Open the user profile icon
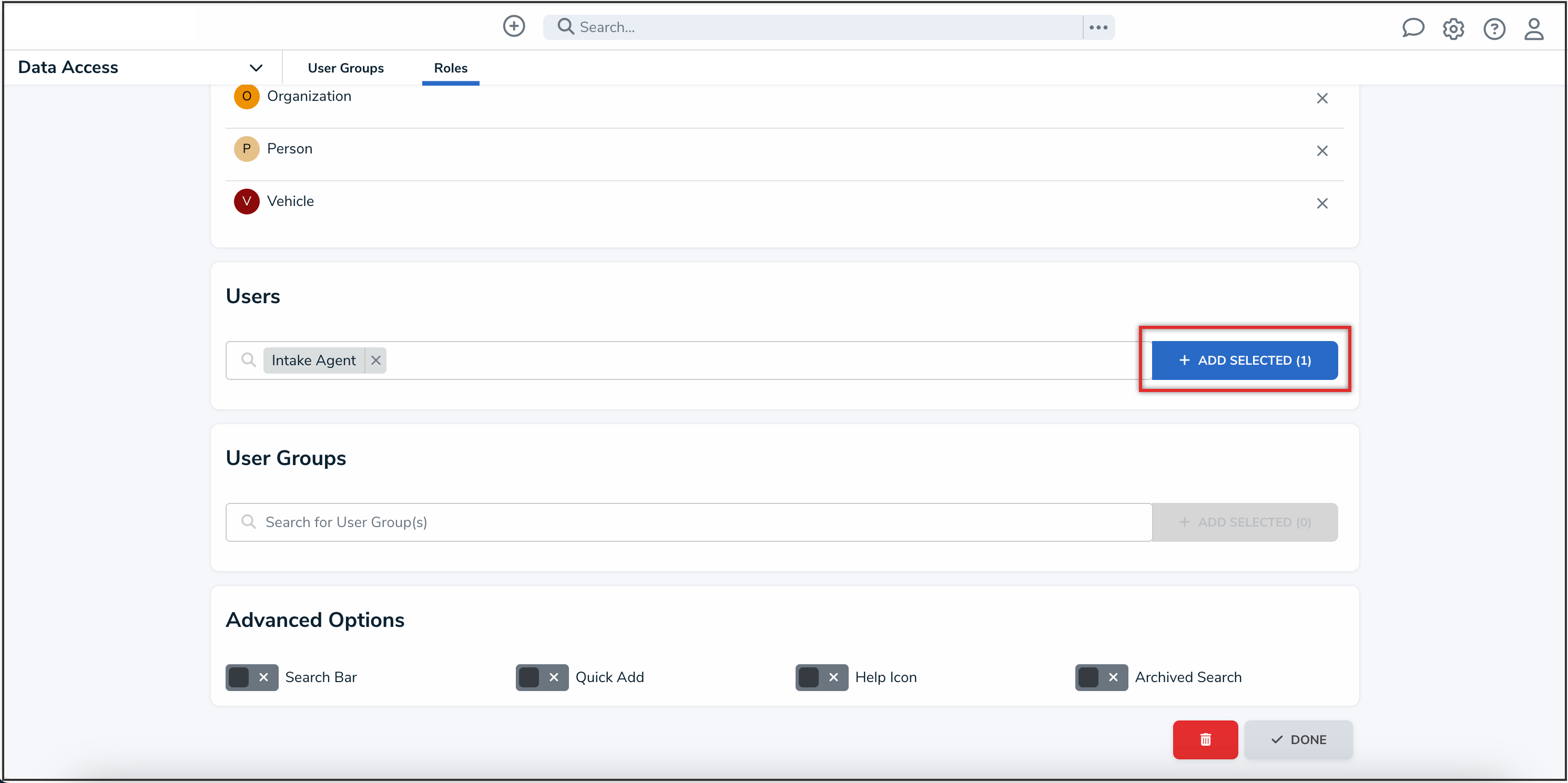This screenshot has height=783, width=1568. (1534, 28)
